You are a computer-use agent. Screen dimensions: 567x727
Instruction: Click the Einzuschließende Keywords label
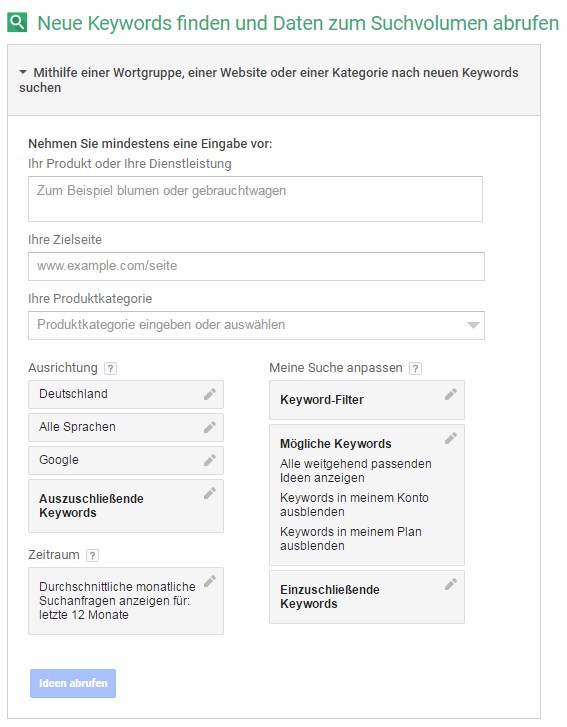[x=330, y=597]
